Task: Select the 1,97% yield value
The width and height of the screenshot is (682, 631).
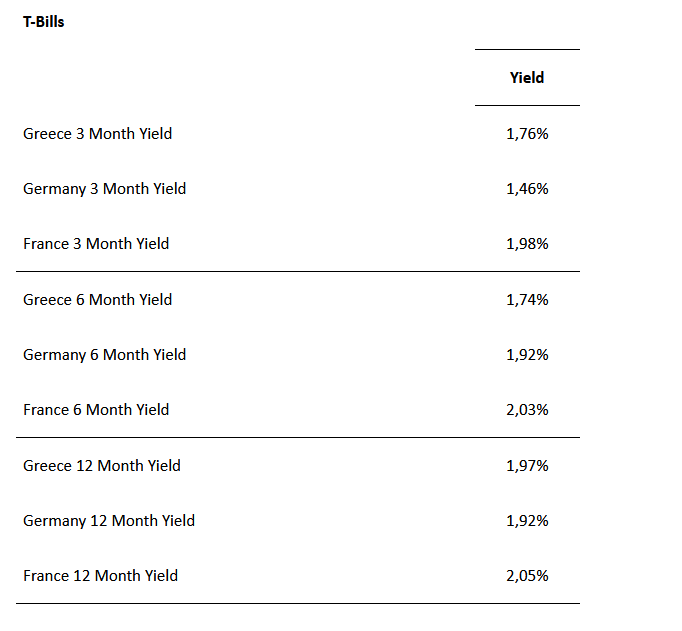Action: click(x=527, y=465)
